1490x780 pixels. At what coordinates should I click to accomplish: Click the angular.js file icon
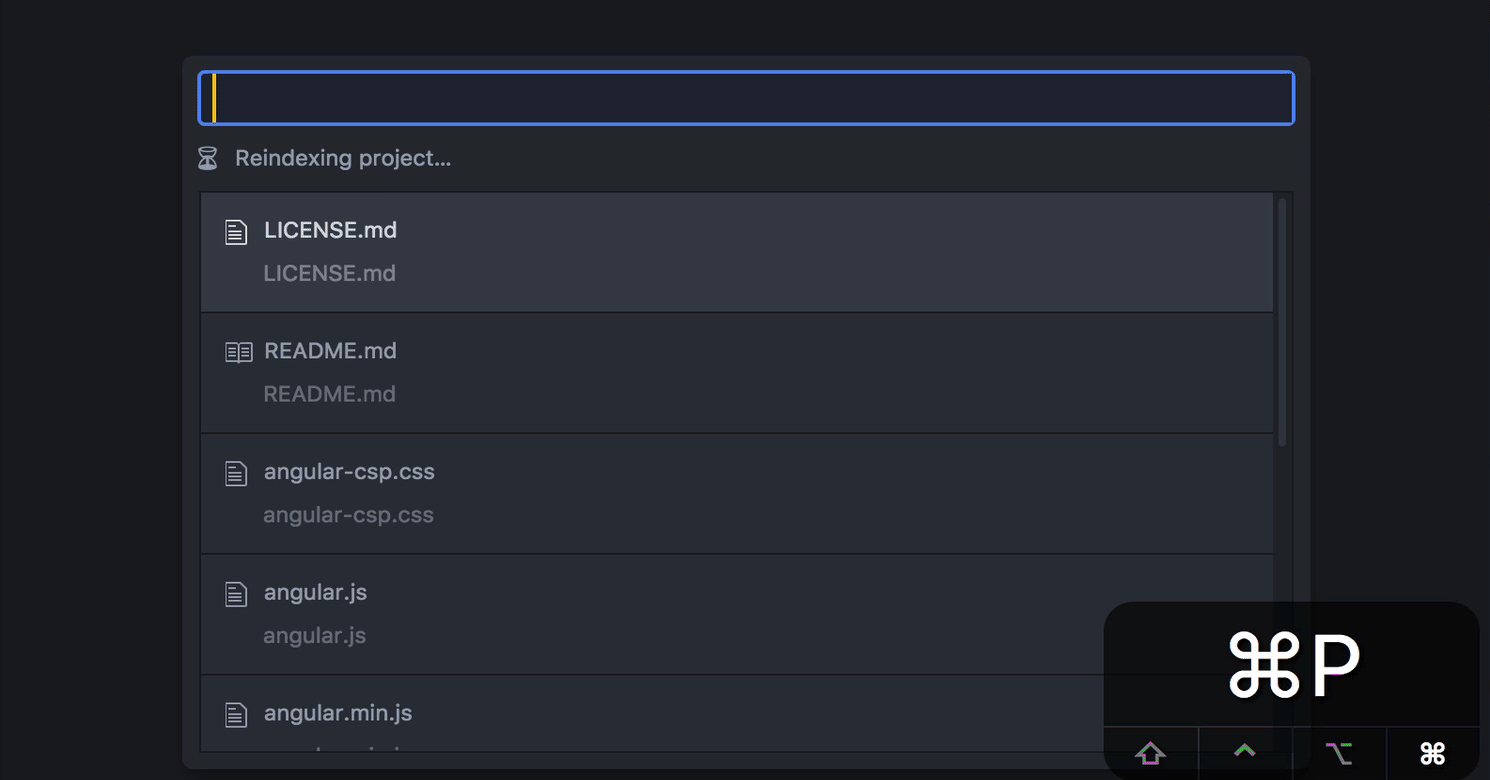(x=236, y=594)
